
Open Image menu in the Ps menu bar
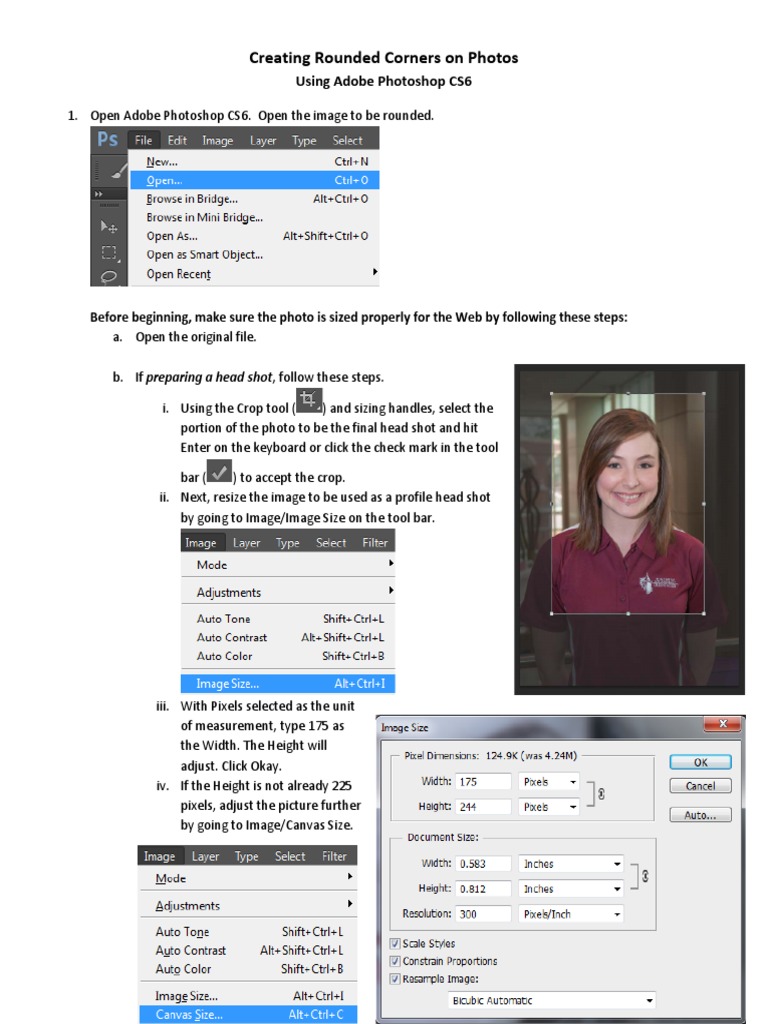coord(217,140)
